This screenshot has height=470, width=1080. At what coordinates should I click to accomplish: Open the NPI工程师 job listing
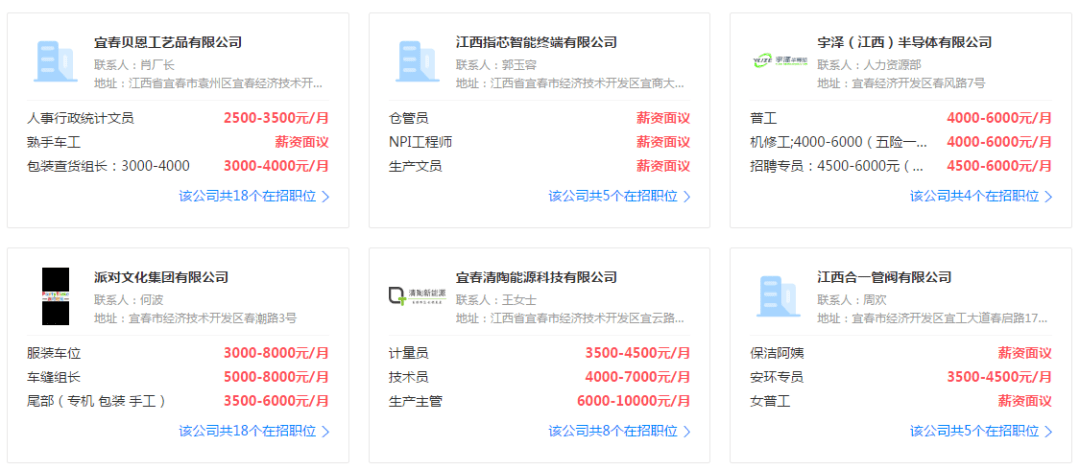(x=420, y=143)
